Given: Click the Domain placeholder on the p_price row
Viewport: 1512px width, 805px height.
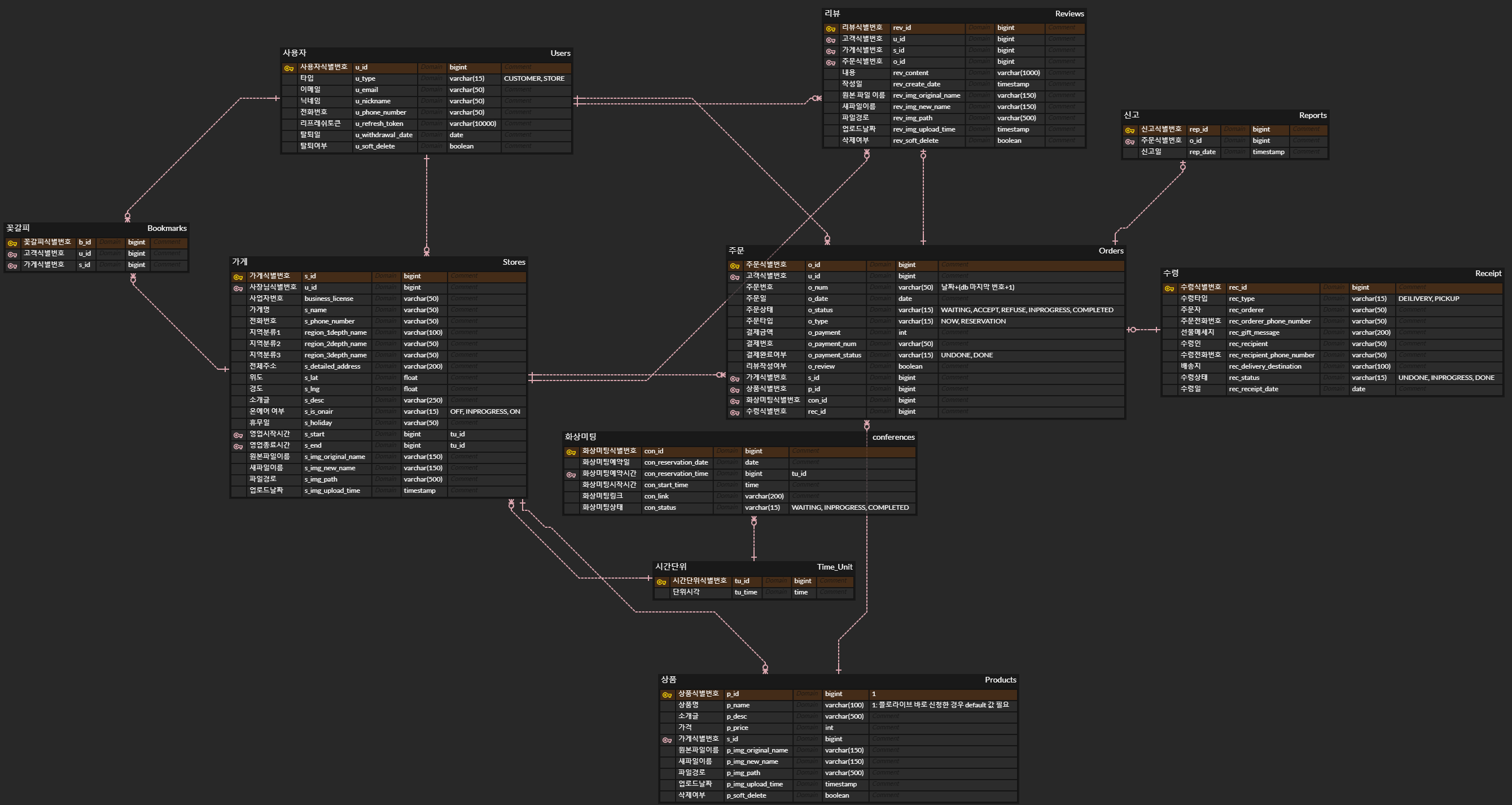Looking at the screenshot, I should [x=807, y=728].
